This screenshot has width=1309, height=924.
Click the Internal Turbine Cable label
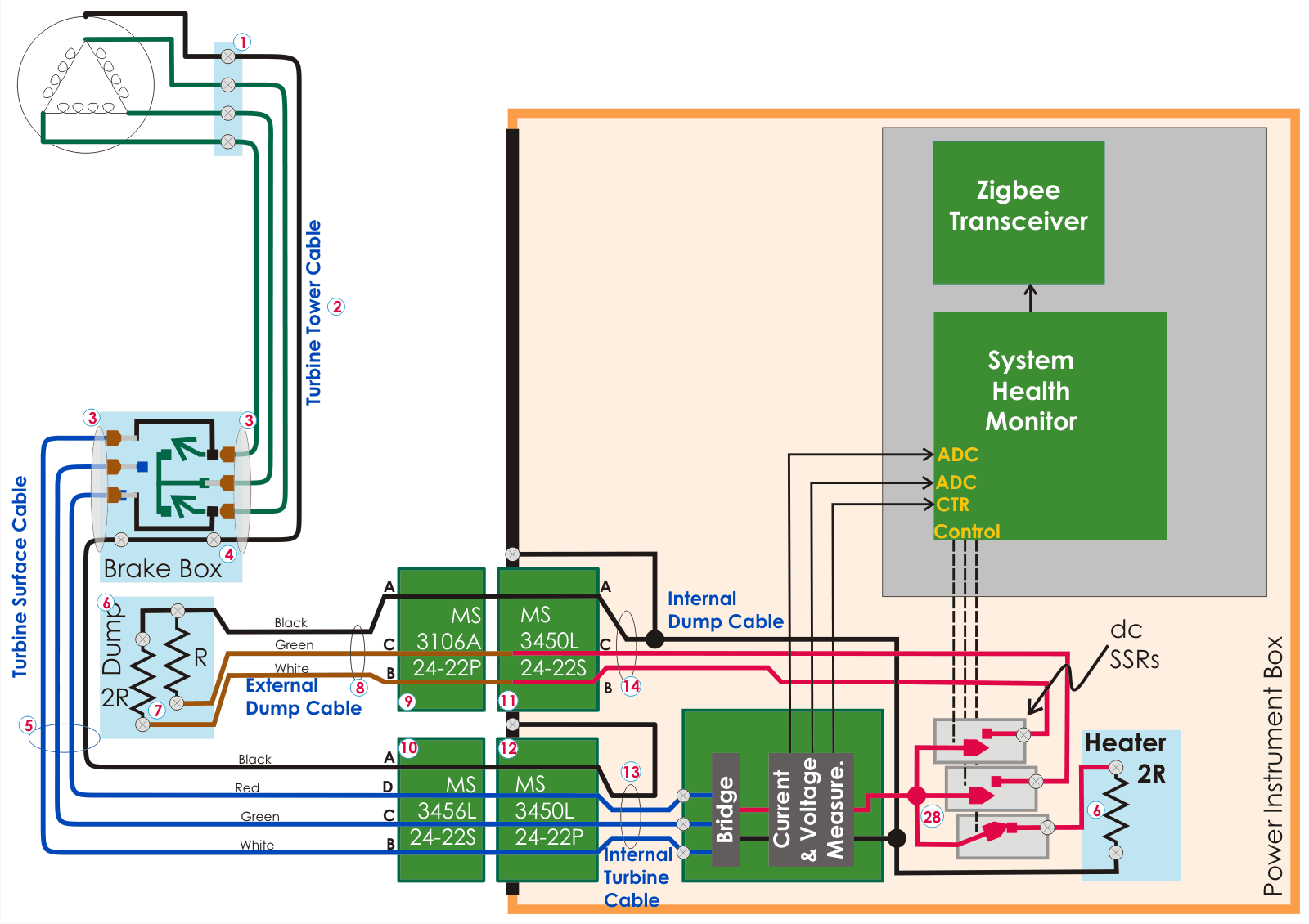pos(637,877)
